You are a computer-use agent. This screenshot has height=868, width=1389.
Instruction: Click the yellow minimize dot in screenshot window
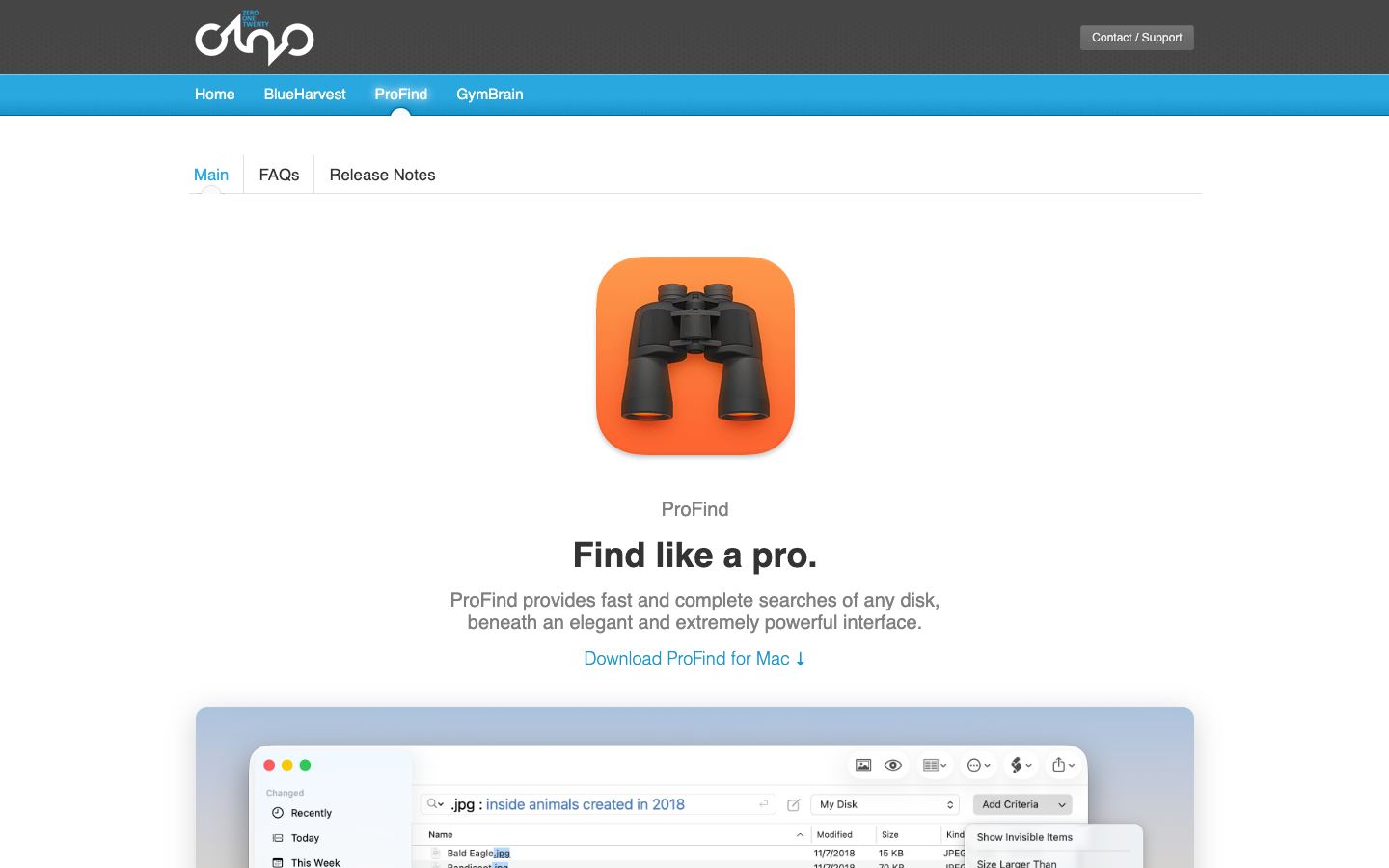[x=287, y=765]
